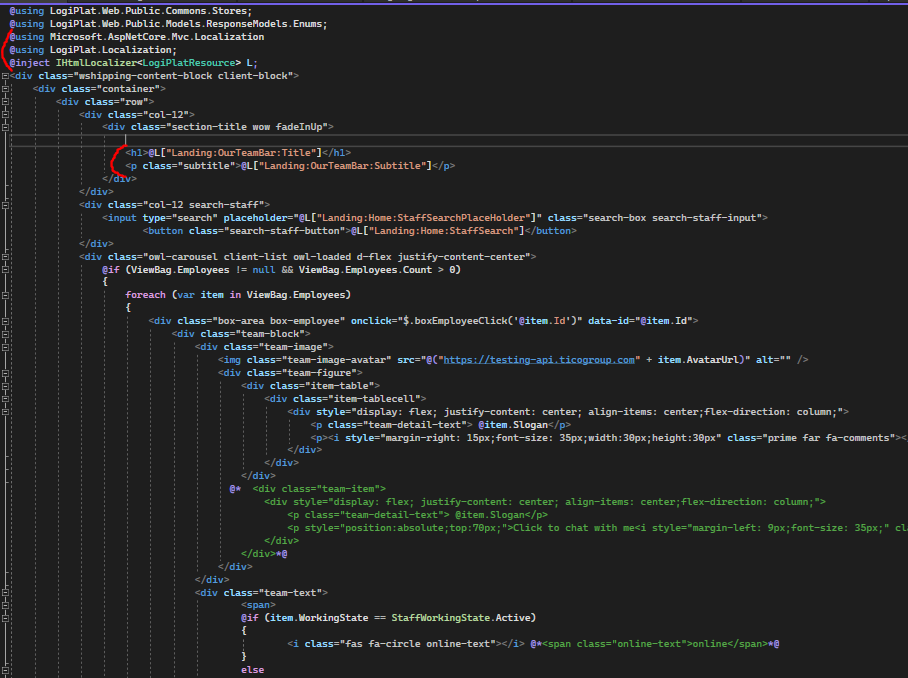
Task: Collapse the team-block div region
Action: 5,334
